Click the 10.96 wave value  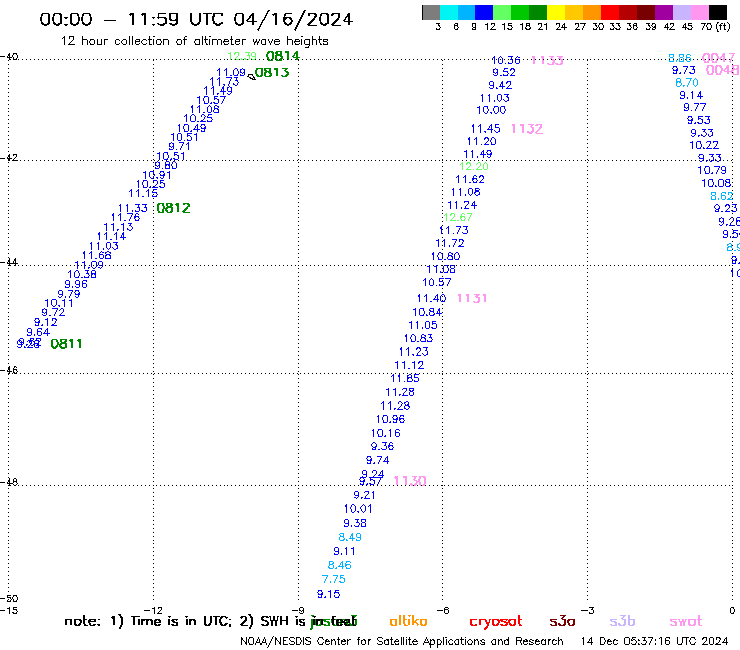point(390,419)
